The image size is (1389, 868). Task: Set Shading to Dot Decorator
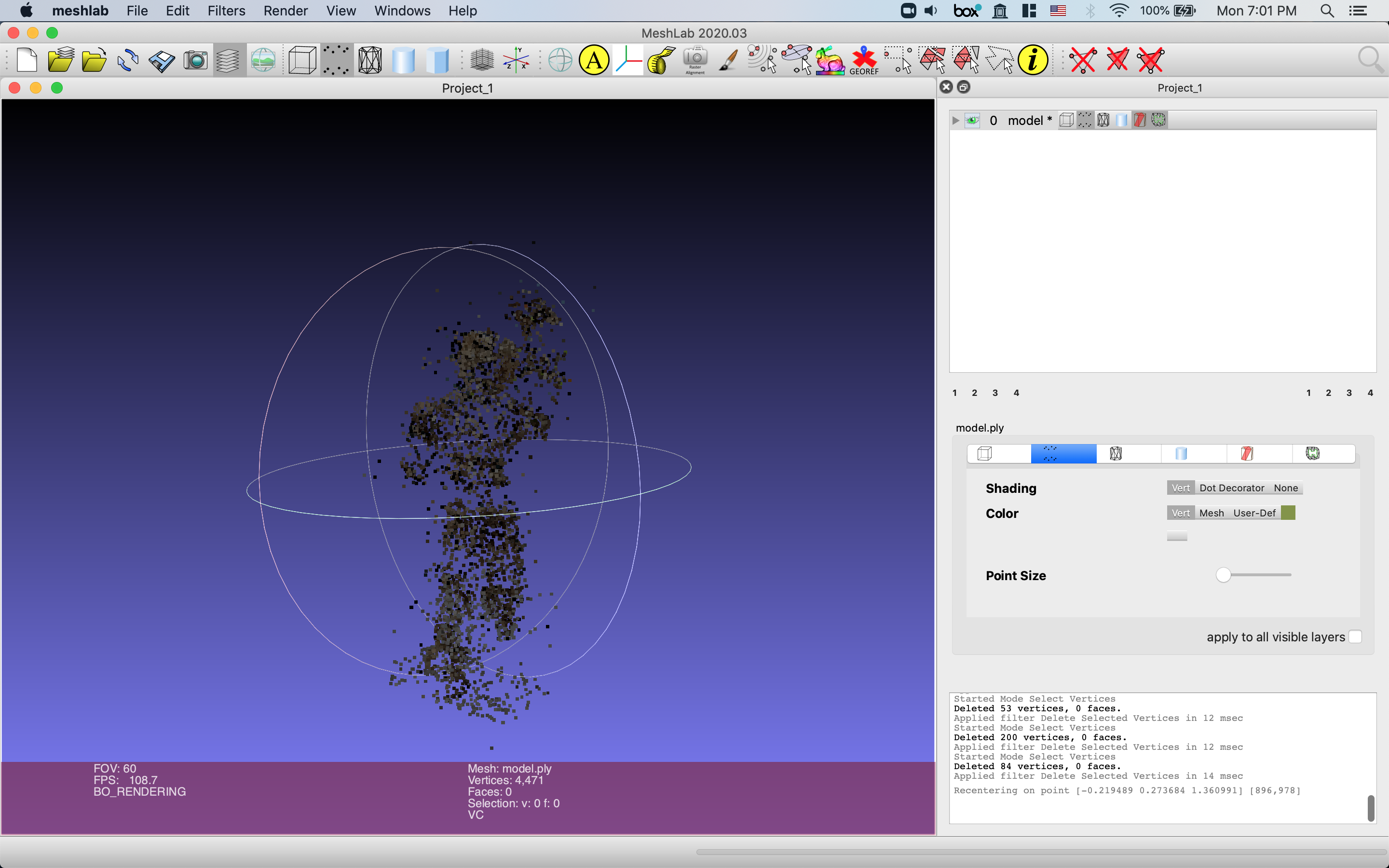click(1232, 488)
